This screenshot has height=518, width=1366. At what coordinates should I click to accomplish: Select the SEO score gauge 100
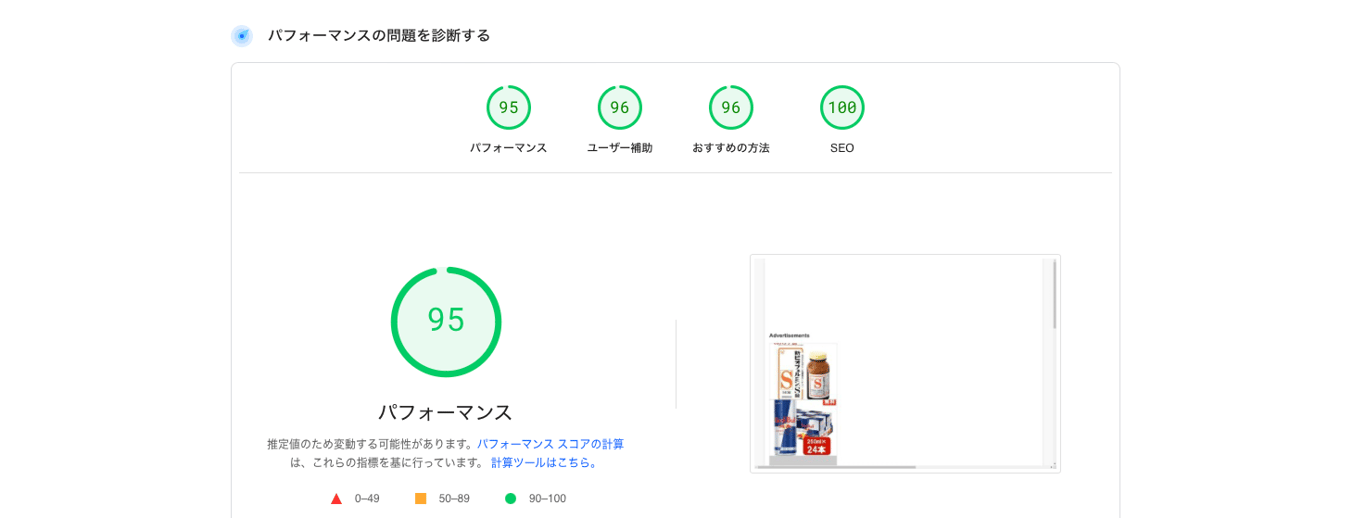point(842,108)
